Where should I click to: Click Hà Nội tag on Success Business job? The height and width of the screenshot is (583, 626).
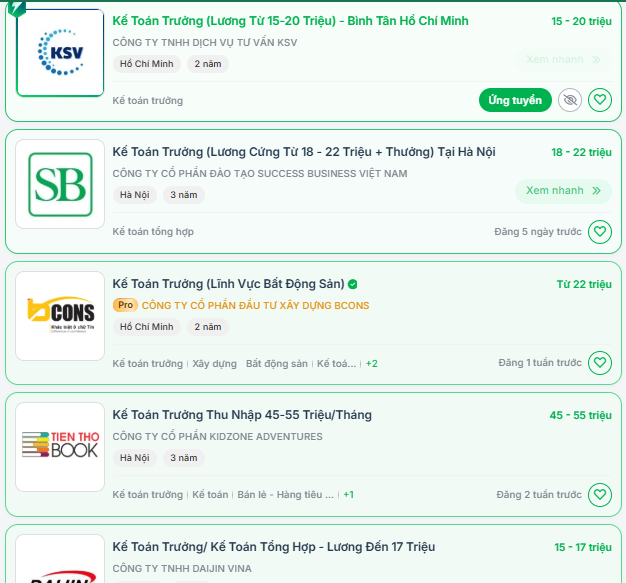135,195
